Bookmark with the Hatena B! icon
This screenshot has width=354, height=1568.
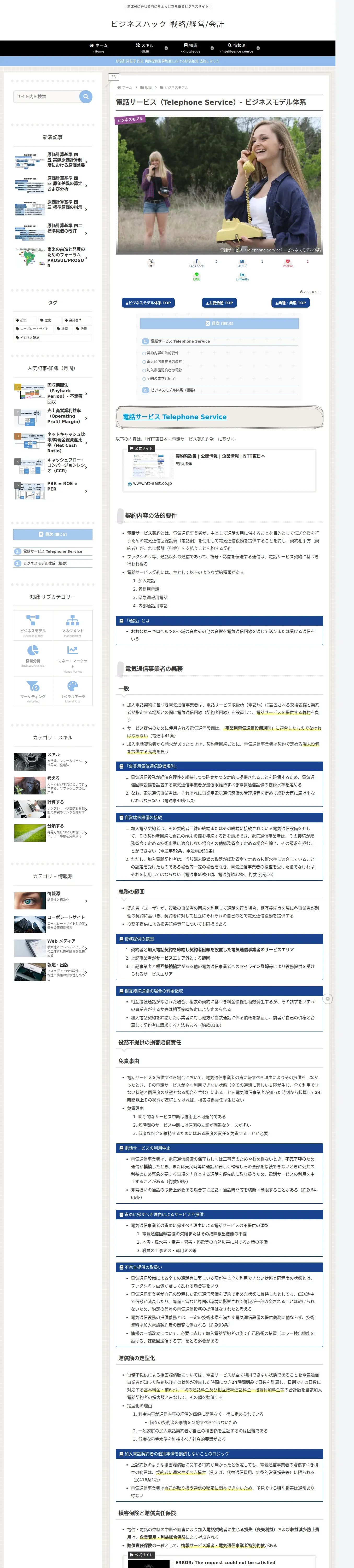click(x=242, y=263)
